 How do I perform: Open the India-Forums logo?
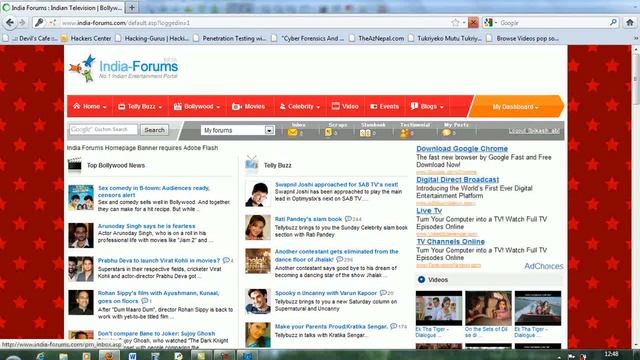click(x=124, y=68)
